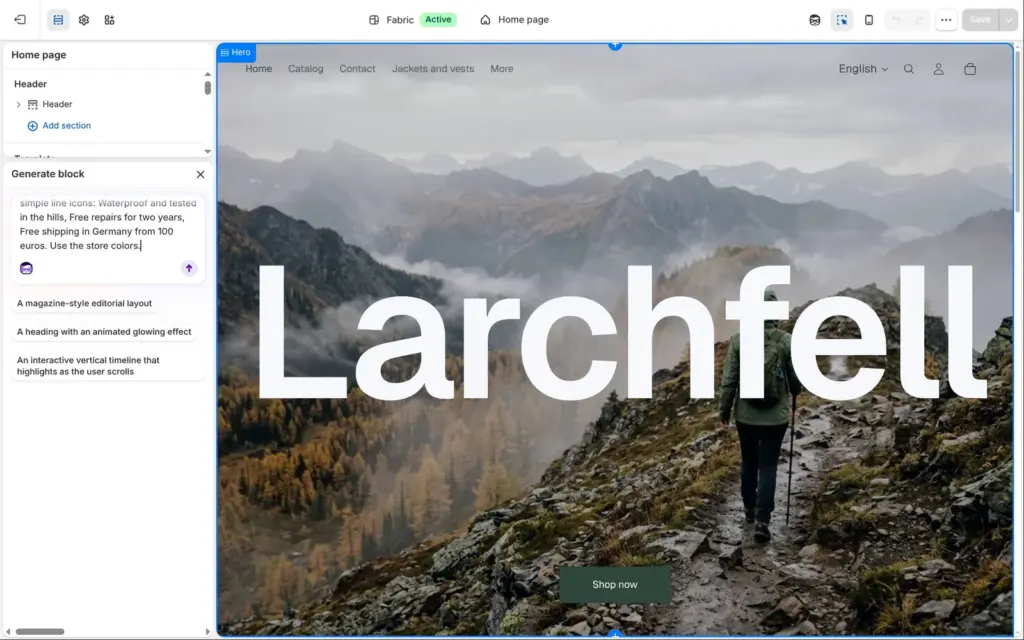The height and width of the screenshot is (640, 1024).
Task: Click the plus icon beside Add section
Action: click(32, 126)
